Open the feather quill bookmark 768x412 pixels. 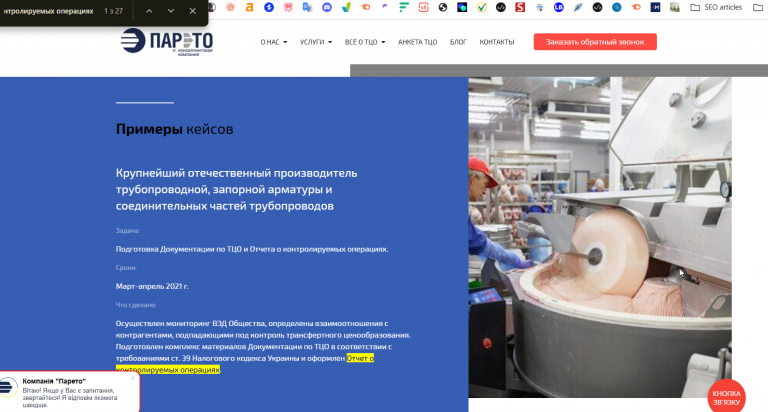tap(578, 7)
